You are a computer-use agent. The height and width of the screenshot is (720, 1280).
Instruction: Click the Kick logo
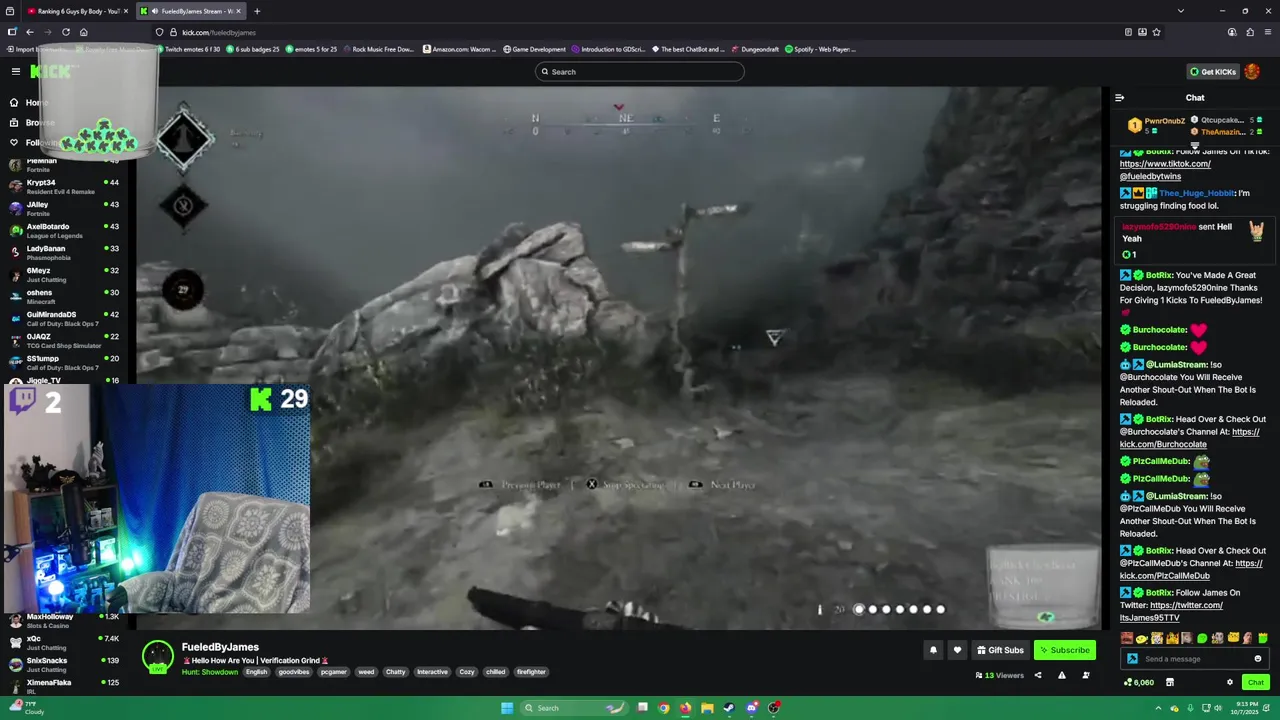pos(50,71)
